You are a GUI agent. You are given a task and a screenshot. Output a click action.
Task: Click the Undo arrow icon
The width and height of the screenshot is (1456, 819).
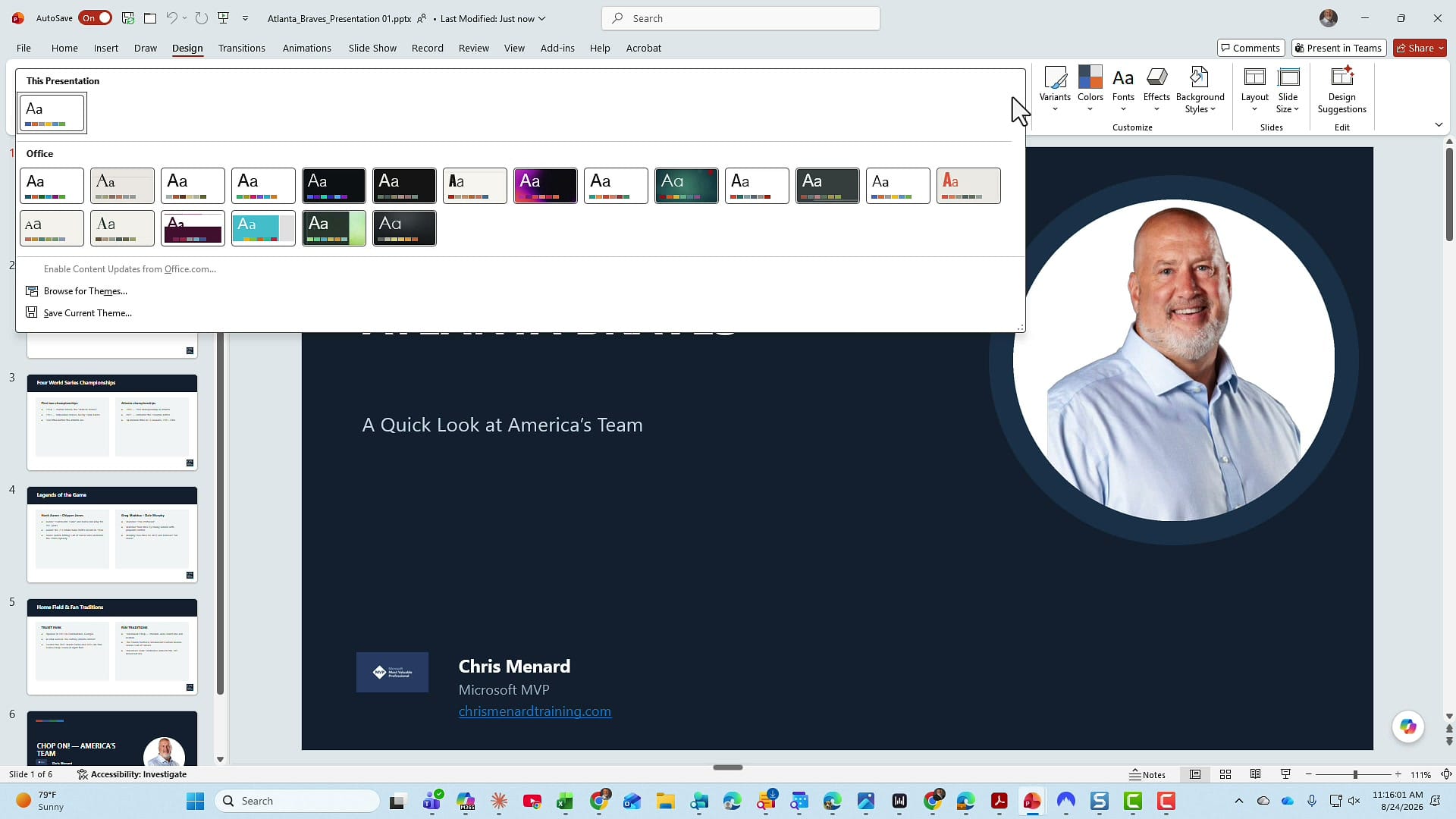pyautogui.click(x=172, y=18)
